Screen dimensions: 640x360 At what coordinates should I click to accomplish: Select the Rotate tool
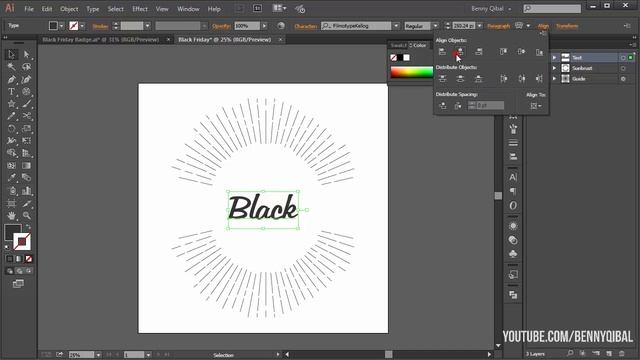coord(11,129)
